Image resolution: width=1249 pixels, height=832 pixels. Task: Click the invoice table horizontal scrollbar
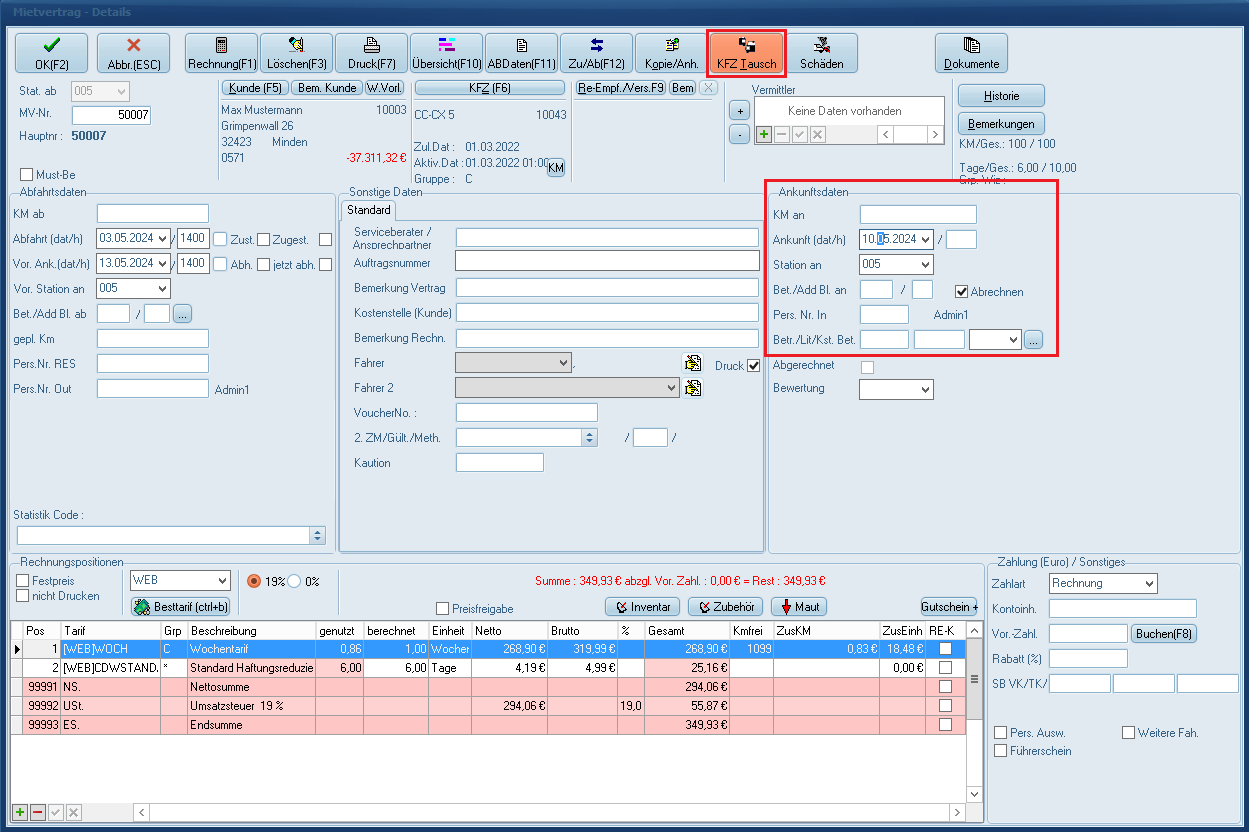[550, 812]
